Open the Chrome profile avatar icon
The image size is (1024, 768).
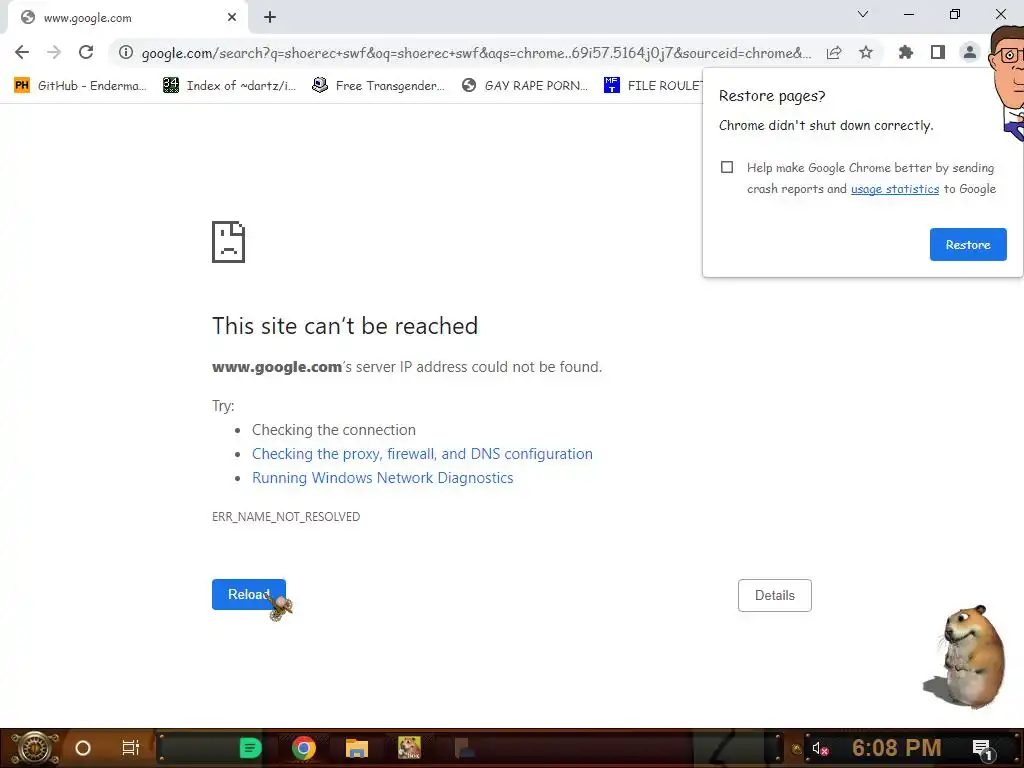(970, 52)
